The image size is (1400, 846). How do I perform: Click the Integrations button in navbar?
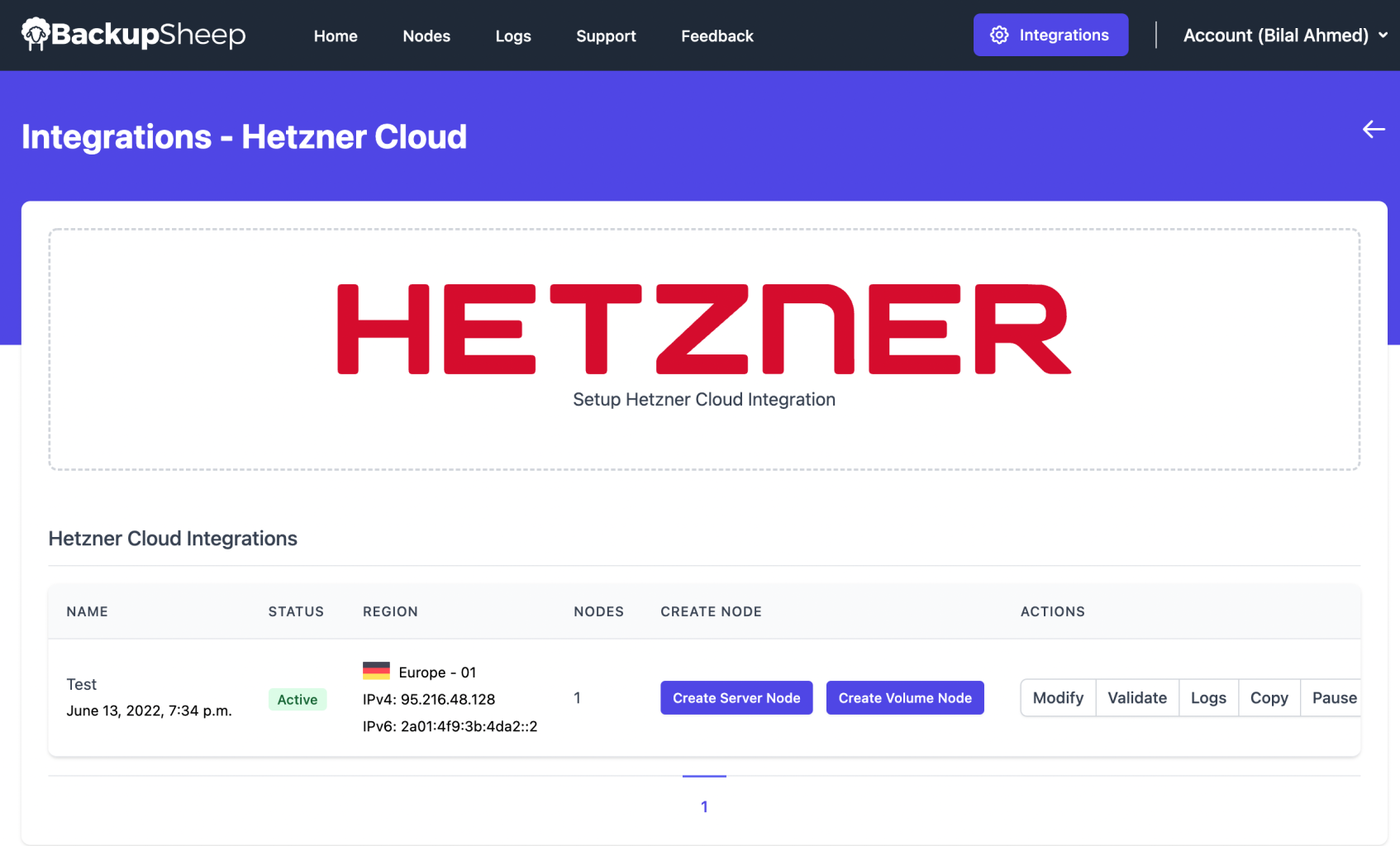pyautogui.click(x=1050, y=35)
